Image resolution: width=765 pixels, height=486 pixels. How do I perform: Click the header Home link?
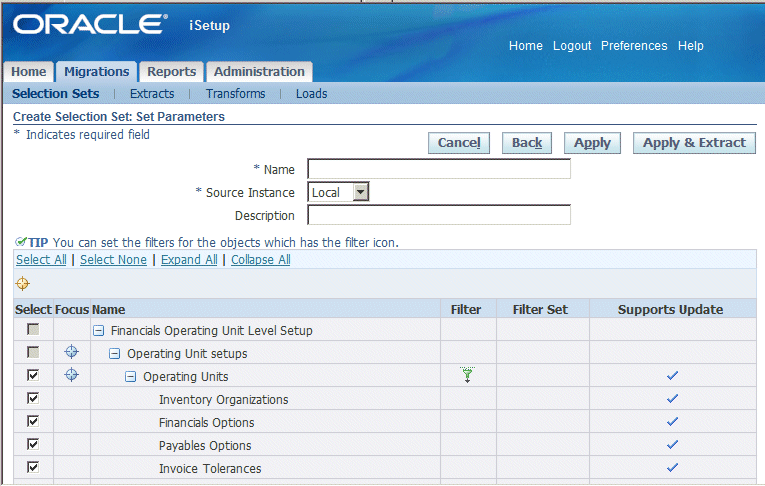(525, 46)
